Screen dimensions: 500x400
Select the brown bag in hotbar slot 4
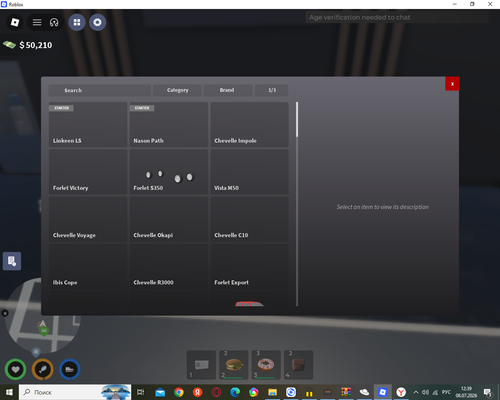point(298,365)
